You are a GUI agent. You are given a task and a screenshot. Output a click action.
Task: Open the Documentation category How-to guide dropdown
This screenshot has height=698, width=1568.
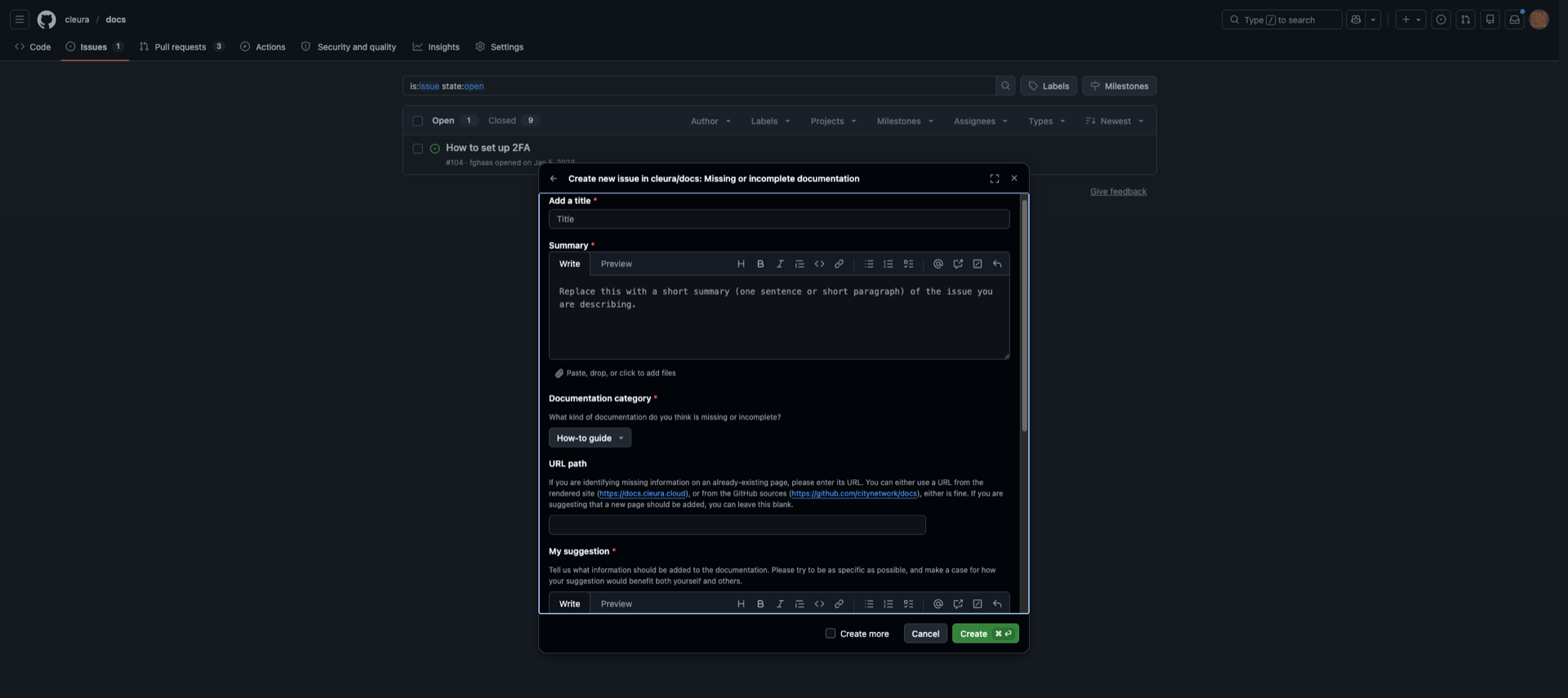tap(590, 438)
